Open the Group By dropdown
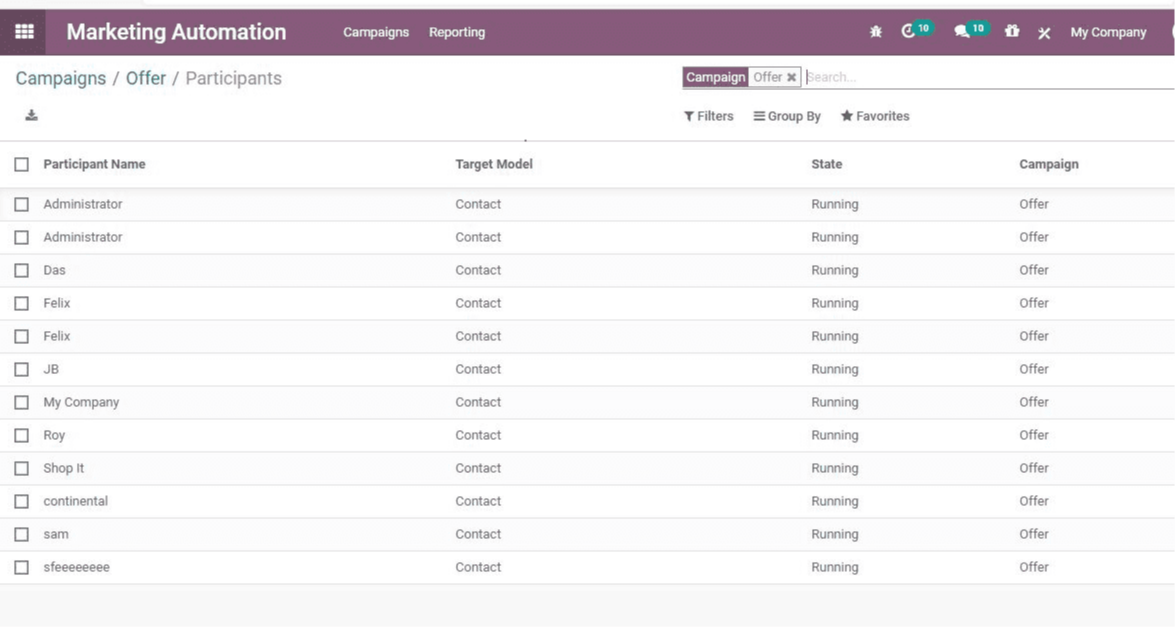Screen dimensions: 1175x627 coord(787,116)
